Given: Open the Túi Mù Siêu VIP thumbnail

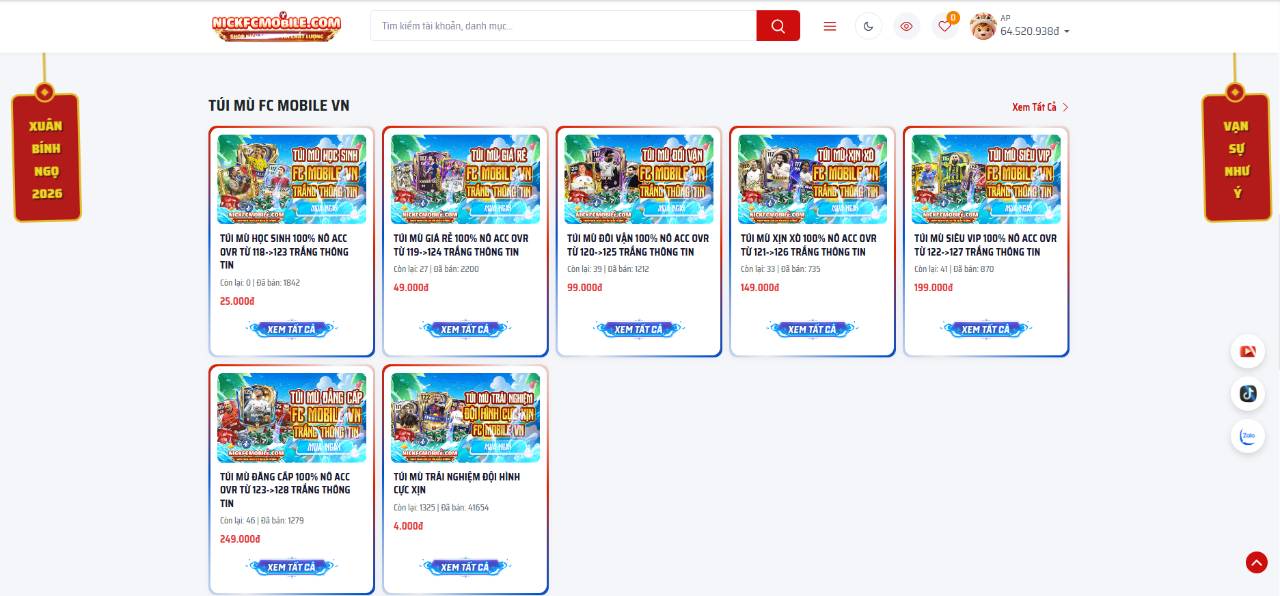Looking at the screenshot, I should [x=986, y=179].
